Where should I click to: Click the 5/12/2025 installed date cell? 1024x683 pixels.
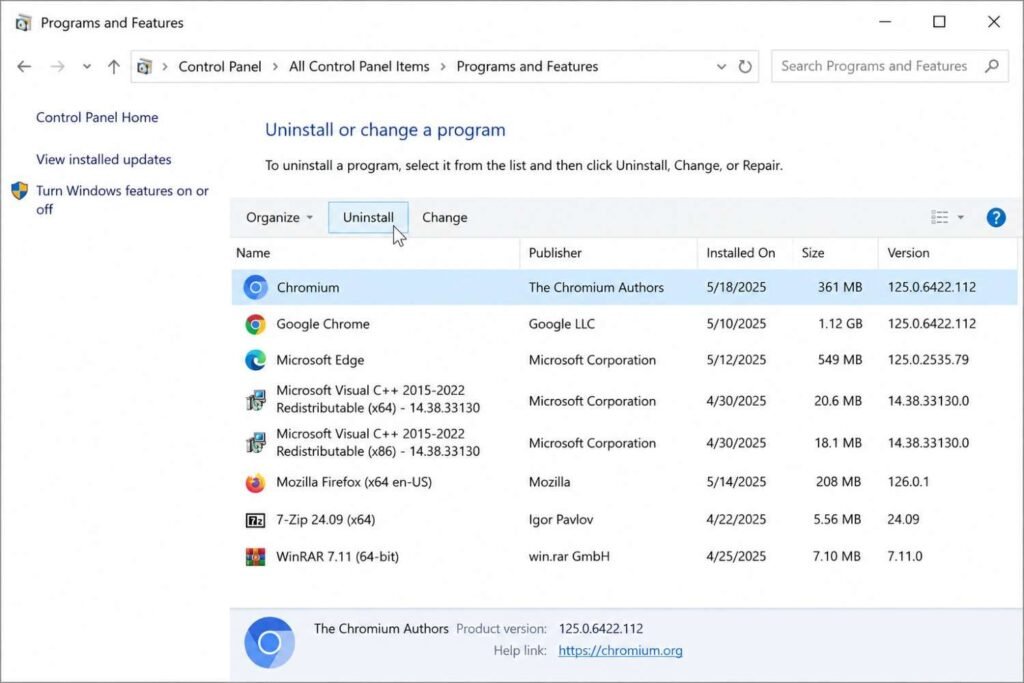coord(736,360)
